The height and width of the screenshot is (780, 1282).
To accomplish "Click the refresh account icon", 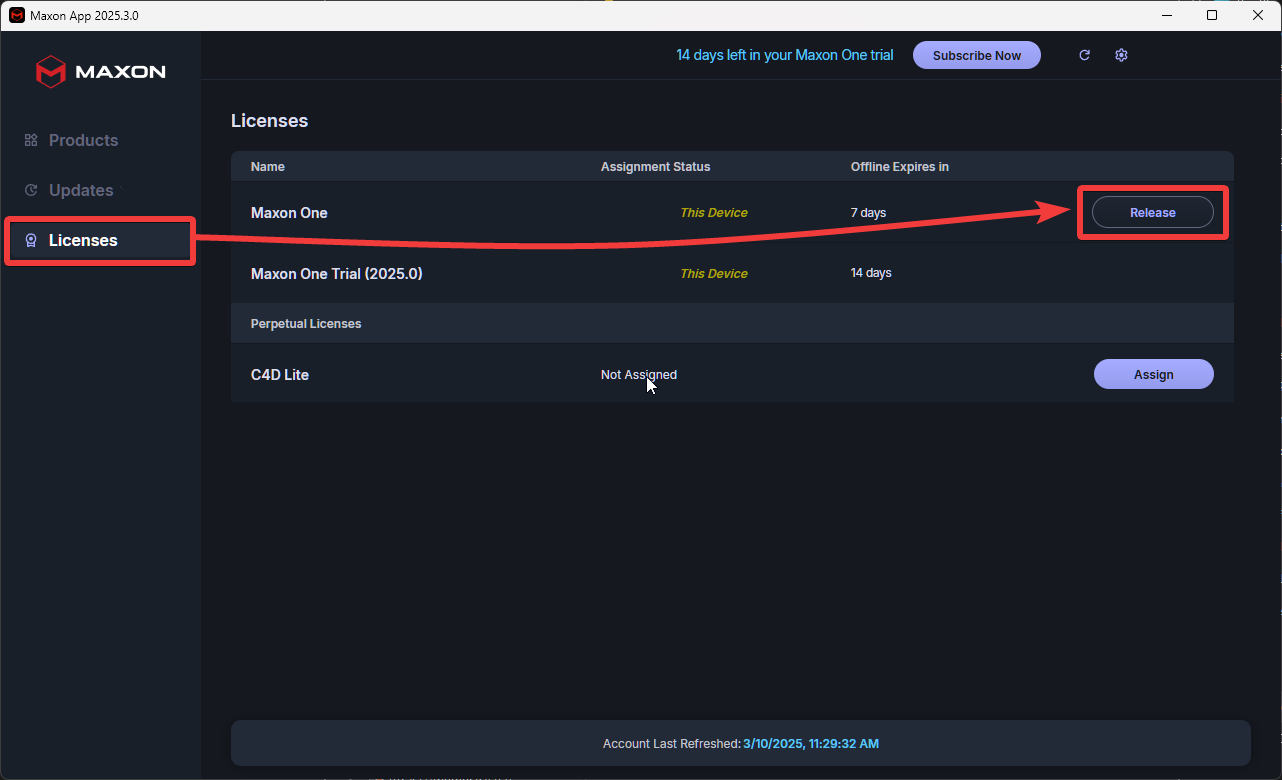I will click(x=1084, y=55).
